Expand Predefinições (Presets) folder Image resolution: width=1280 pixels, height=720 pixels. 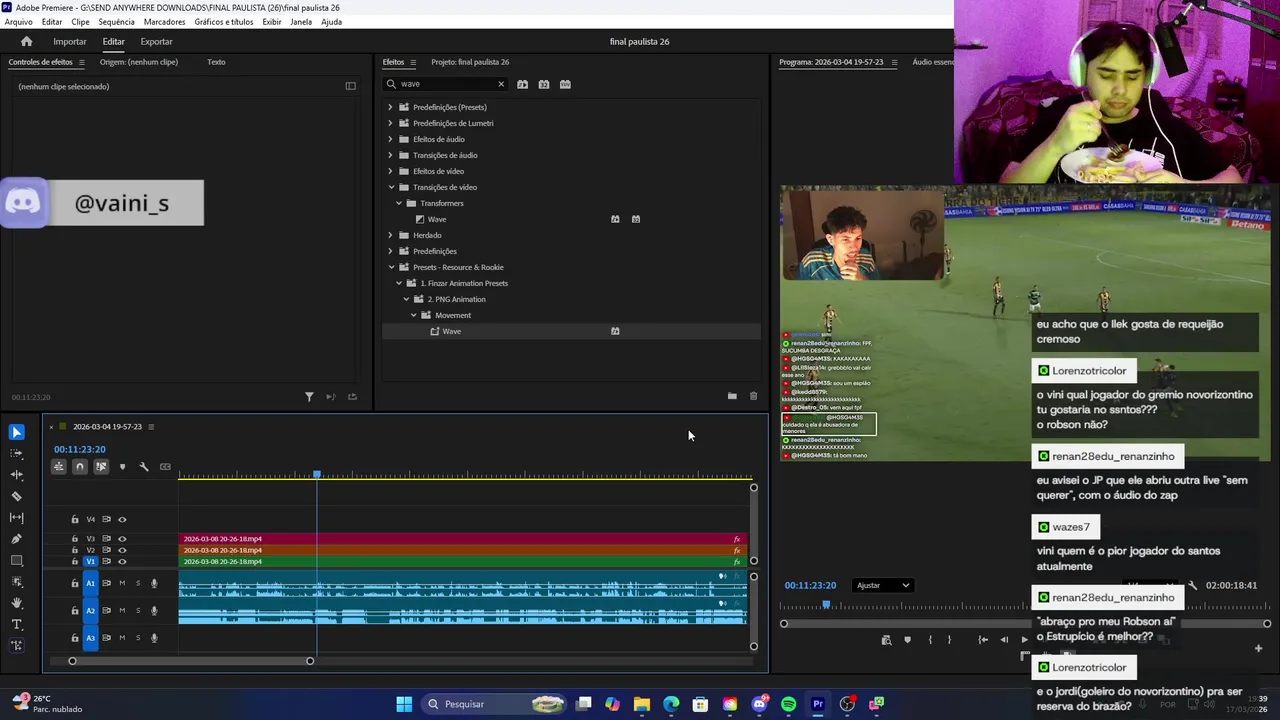390,107
